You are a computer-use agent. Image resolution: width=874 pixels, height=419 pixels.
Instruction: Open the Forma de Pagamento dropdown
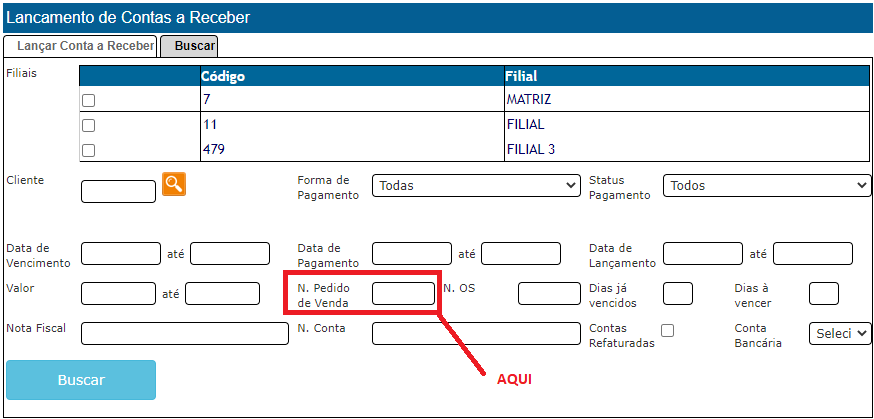tap(476, 186)
